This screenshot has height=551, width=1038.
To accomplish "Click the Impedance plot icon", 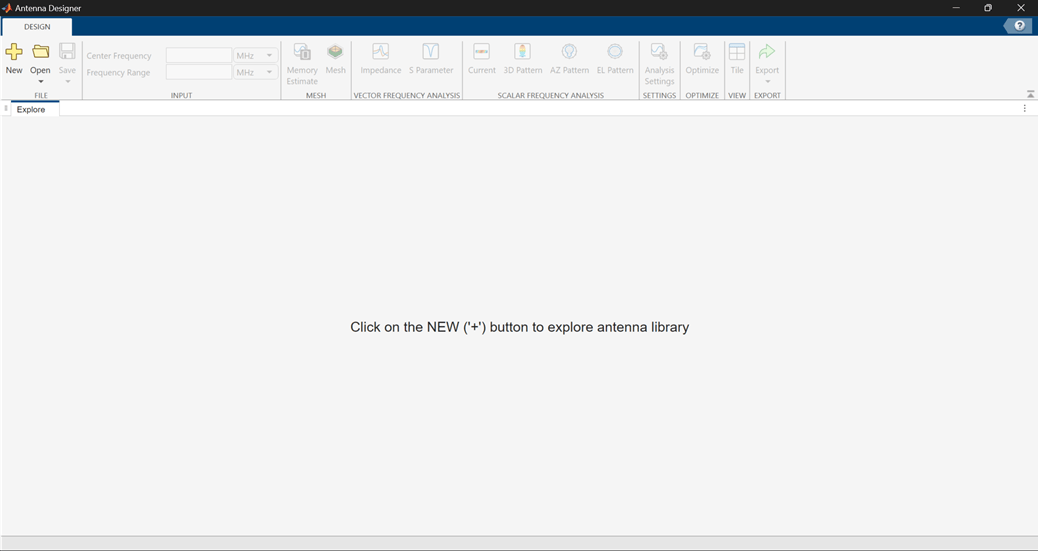I will (381, 52).
